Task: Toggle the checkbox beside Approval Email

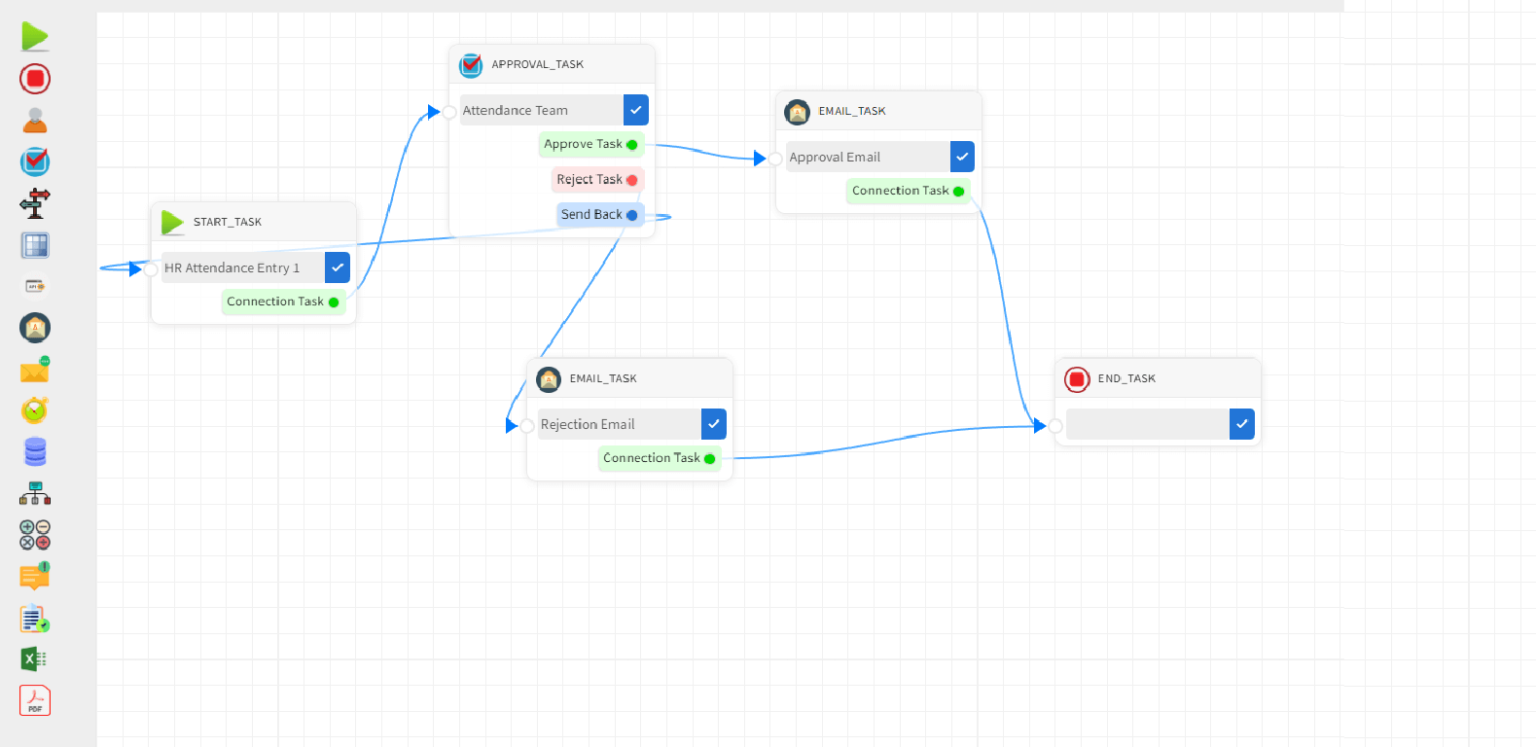Action: [961, 156]
